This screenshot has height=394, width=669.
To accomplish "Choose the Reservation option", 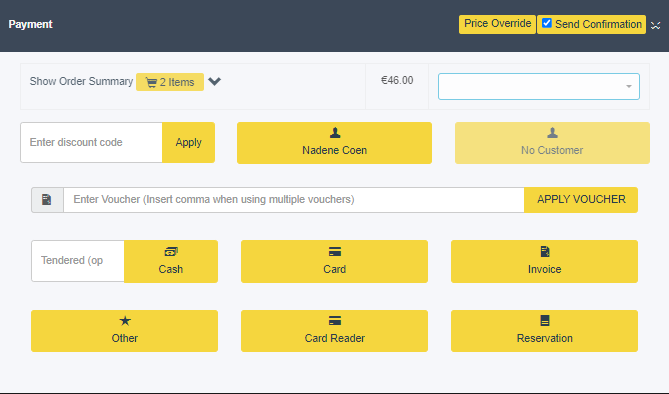I will coord(544,331).
